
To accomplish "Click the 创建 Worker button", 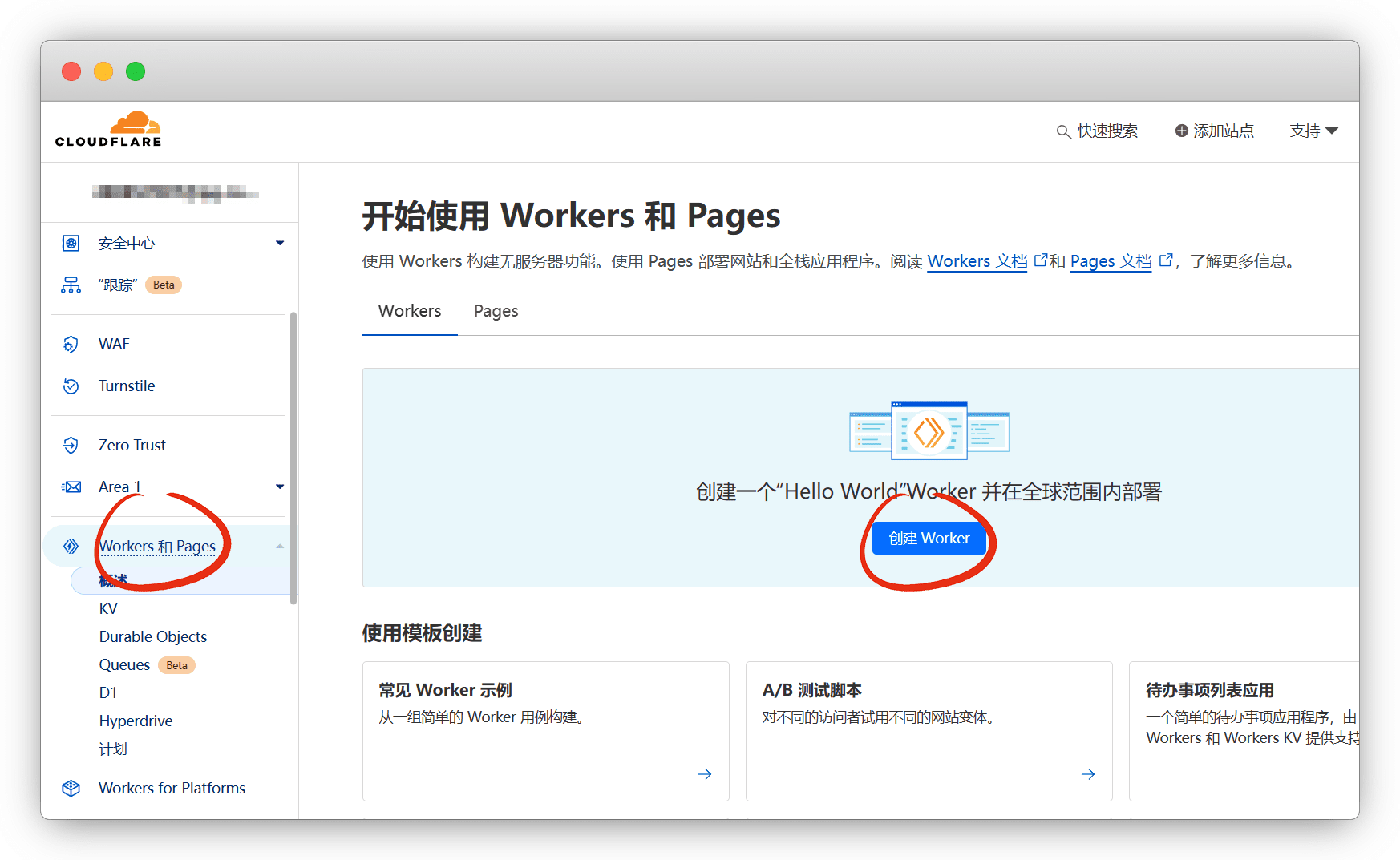I will [x=929, y=539].
